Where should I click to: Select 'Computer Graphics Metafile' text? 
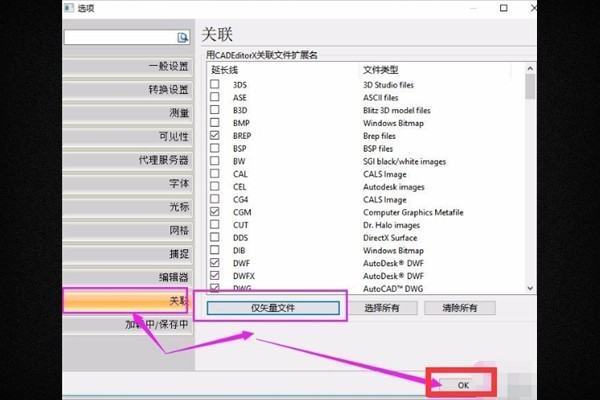[x=413, y=212]
